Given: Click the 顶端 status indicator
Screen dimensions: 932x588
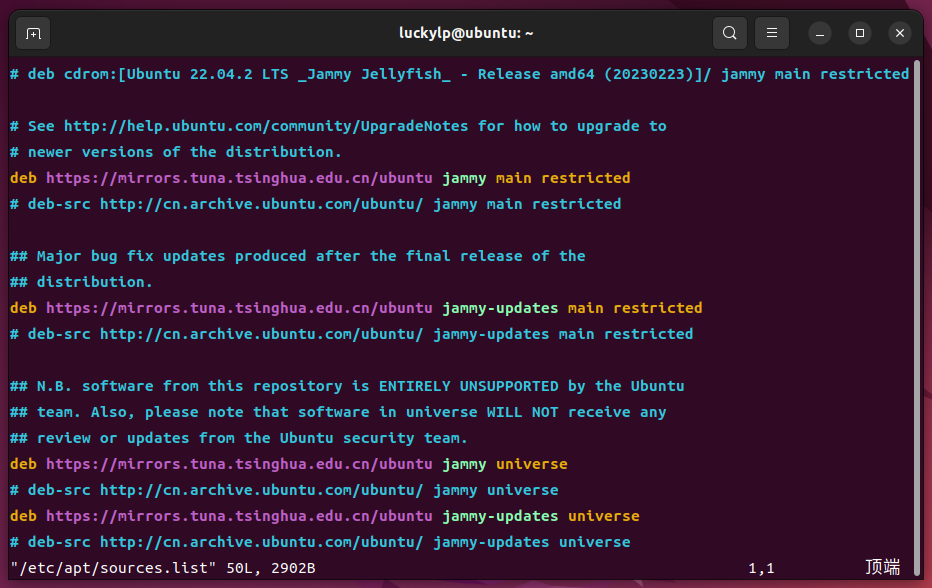Looking at the screenshot, I should [x=882, y=567].
